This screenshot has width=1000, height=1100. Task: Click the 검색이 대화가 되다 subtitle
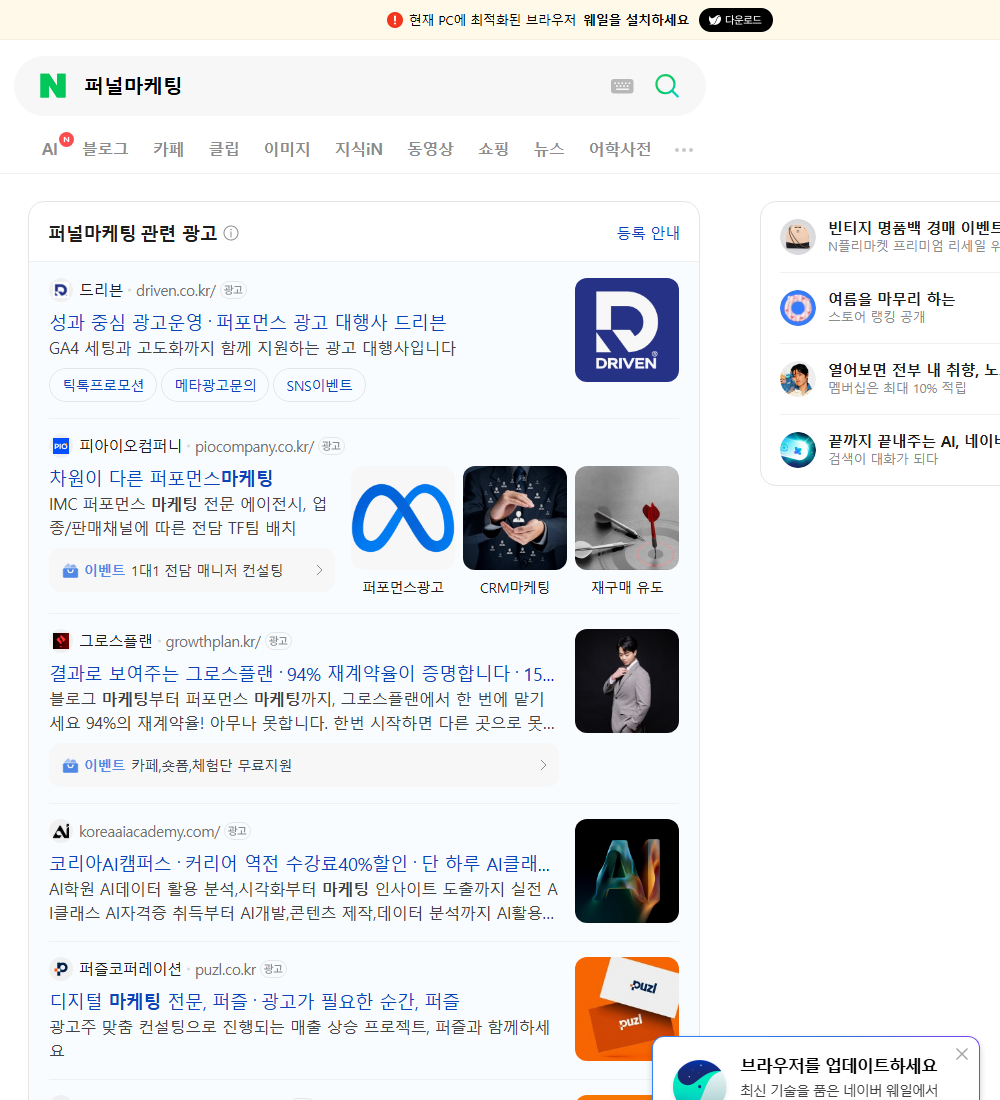[x=883, y=459]
